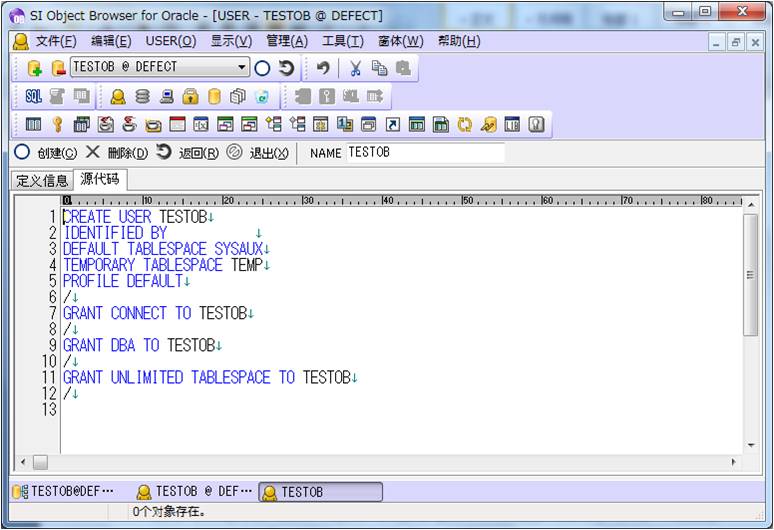Screen dimensions: 774x530
Task: Click status bar text 0个对象存在
Action: 169,512
